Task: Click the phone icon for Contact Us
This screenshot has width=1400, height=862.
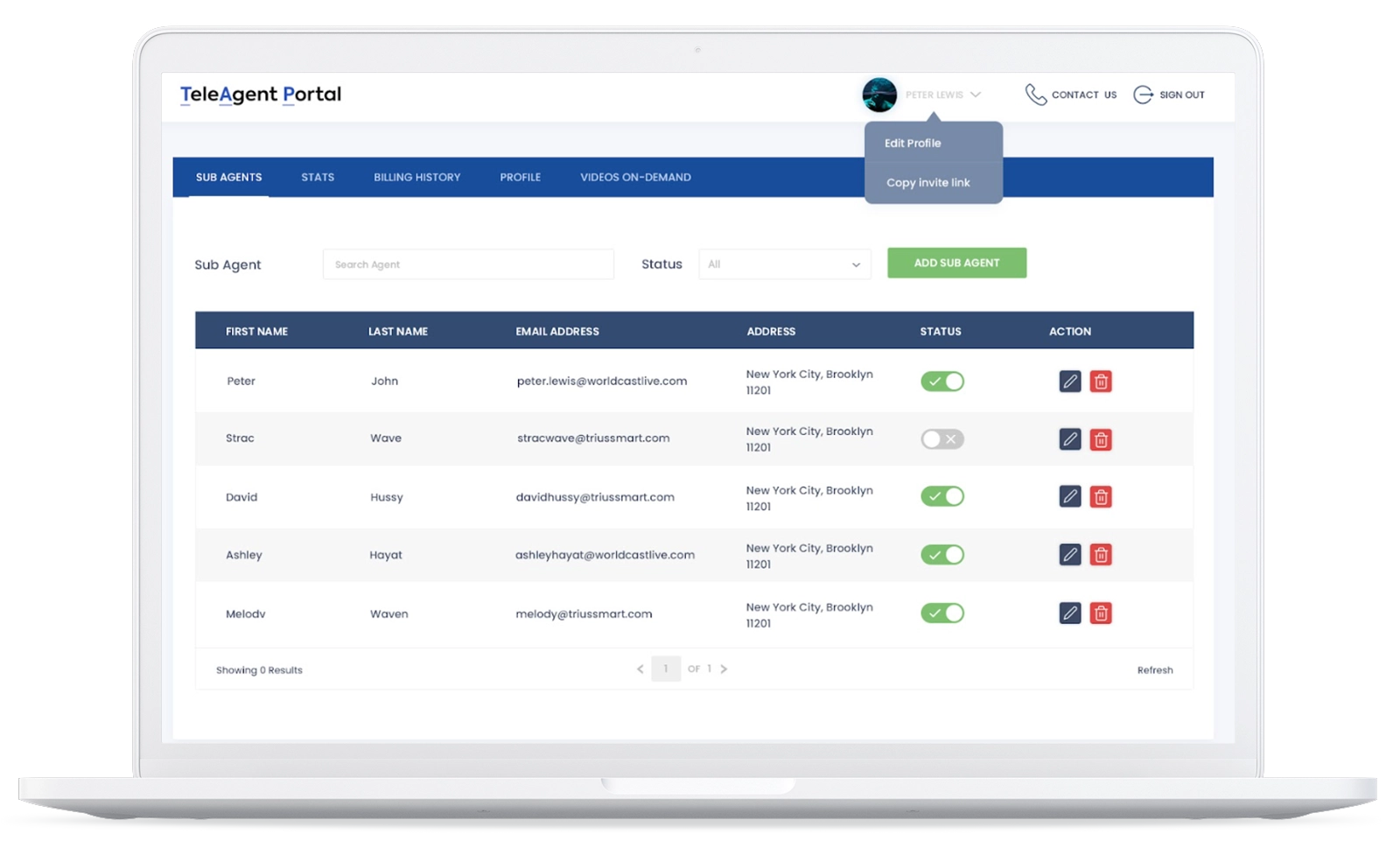Action: point(1036,95)
